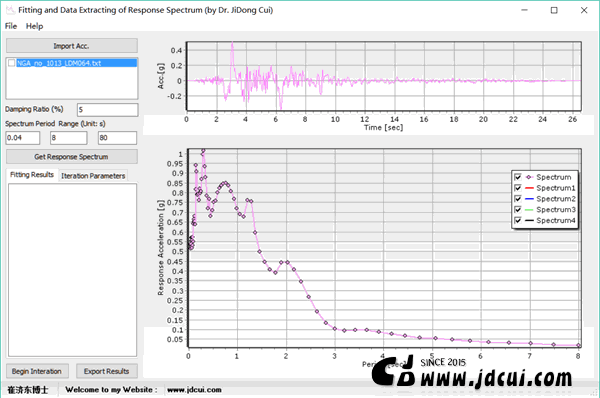The width and height of the screenshot is (600, 398).
Task: Open the Help menu
Action: click(34, 26)
